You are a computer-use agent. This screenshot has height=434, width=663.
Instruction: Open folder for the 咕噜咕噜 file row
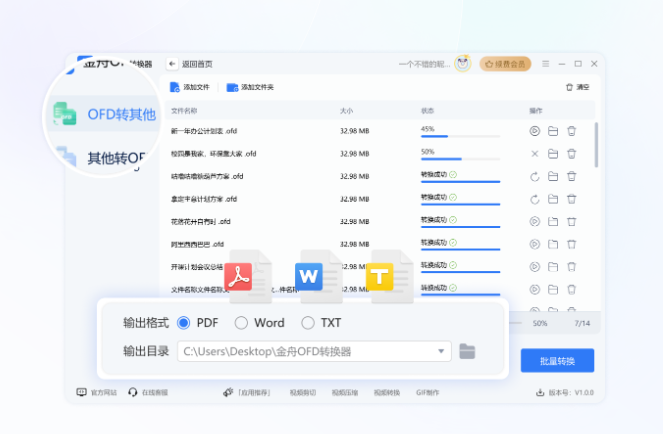coord(553,176)
